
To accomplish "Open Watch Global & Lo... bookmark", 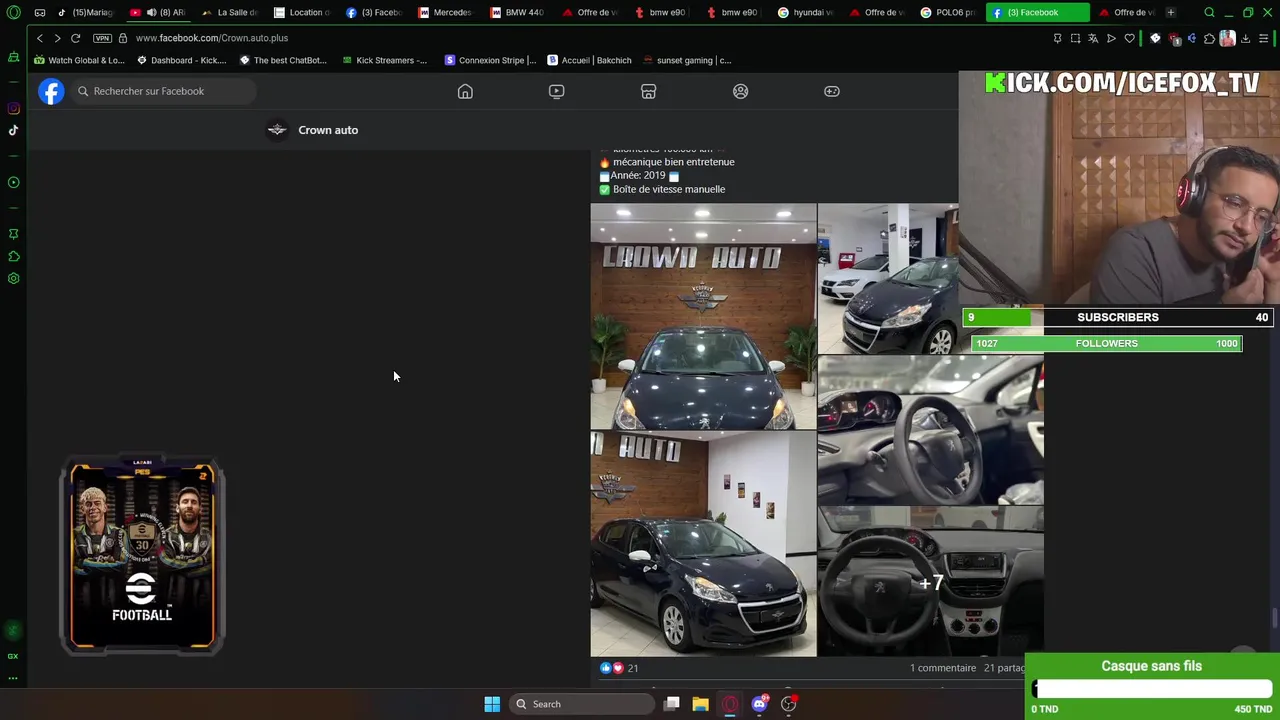I will (79, 60).
